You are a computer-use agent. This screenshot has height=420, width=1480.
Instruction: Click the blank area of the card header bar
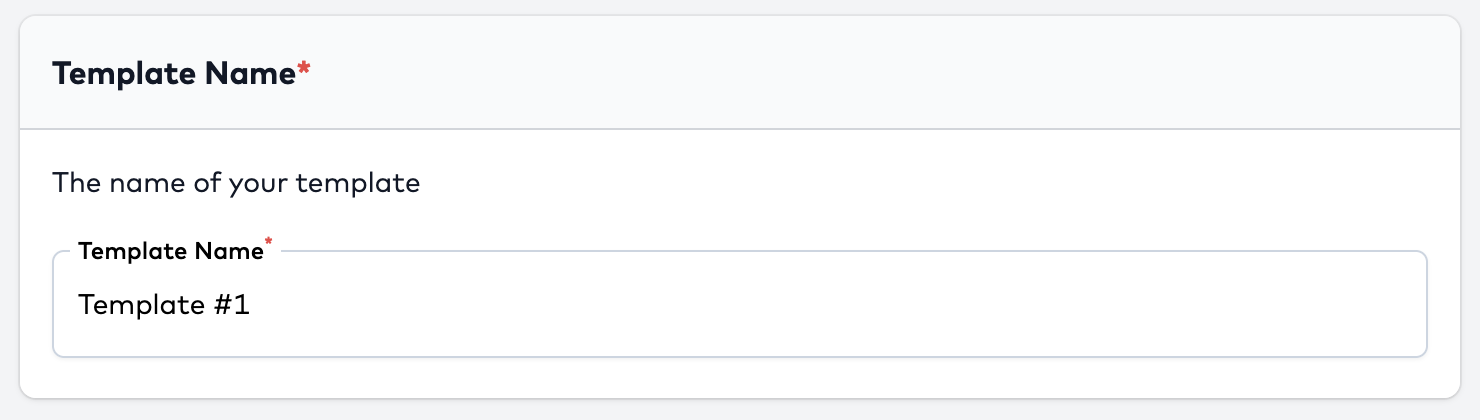click(x=900, y=74)
